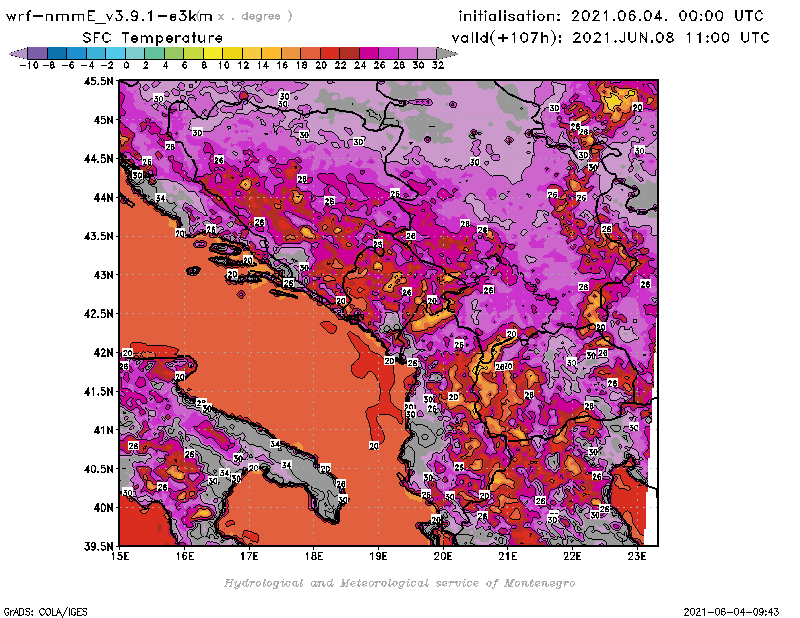Click the 21E longitude label
Image resolution: width=800 pixels, height=618 pixels.
(x=508, y=556)
